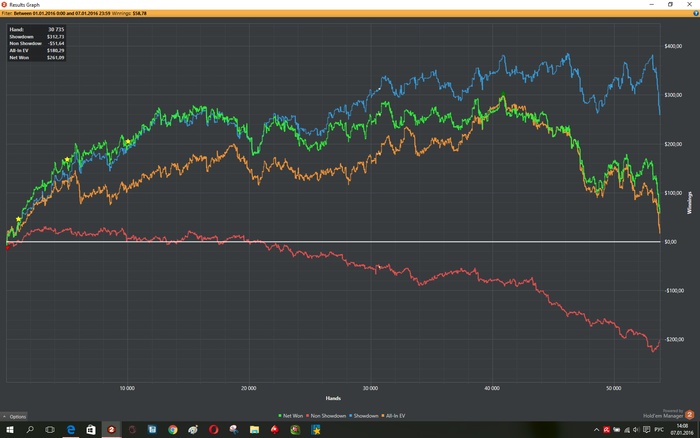700x438 pixels.
Task: Click the 30 000 x-axis label
Action: [x=370, y=388]
